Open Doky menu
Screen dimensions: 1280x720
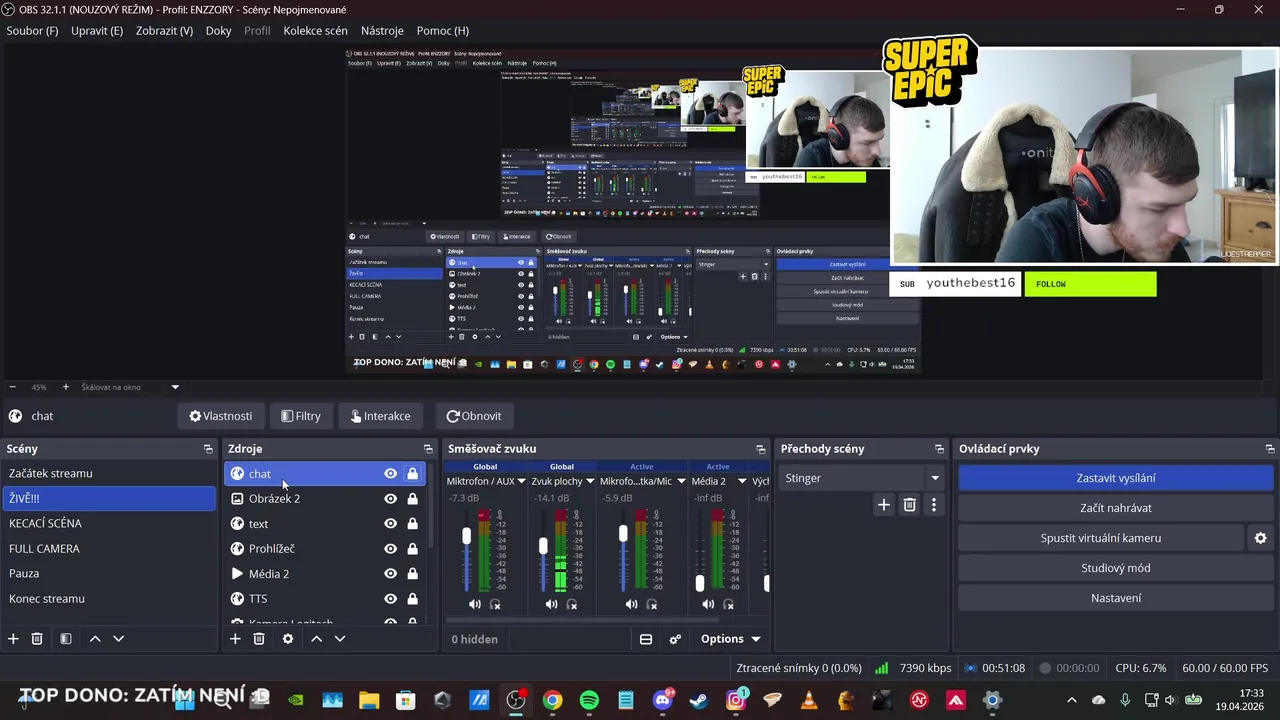219,31
